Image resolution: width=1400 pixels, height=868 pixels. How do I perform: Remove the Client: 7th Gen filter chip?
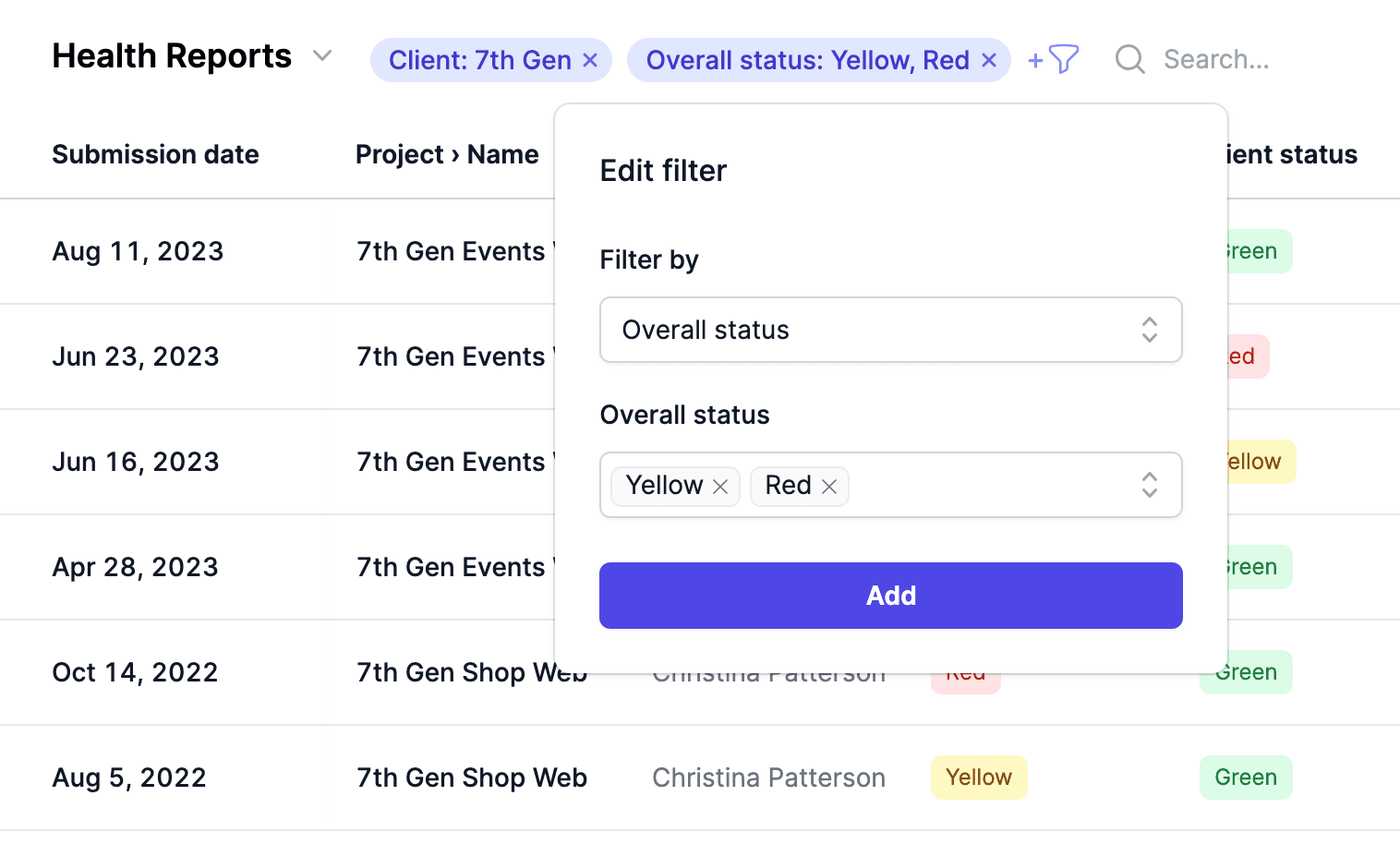pos(590,59)
